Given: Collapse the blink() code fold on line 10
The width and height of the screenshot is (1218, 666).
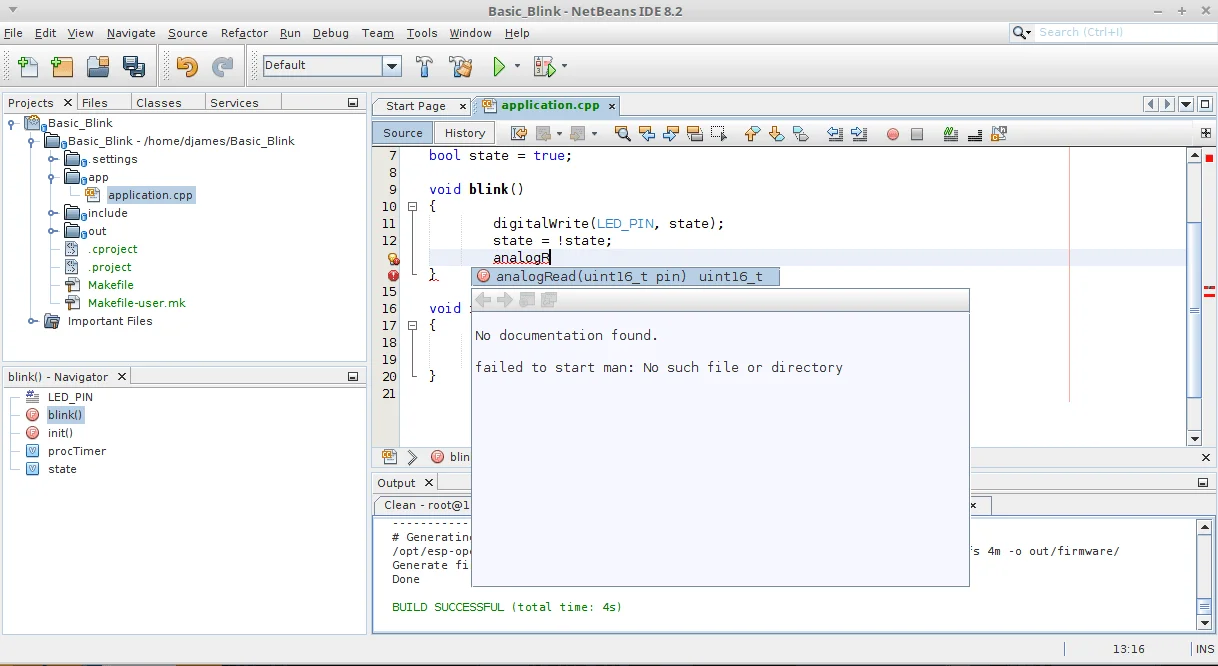Looking at the screenshot, I should [412, 207].
